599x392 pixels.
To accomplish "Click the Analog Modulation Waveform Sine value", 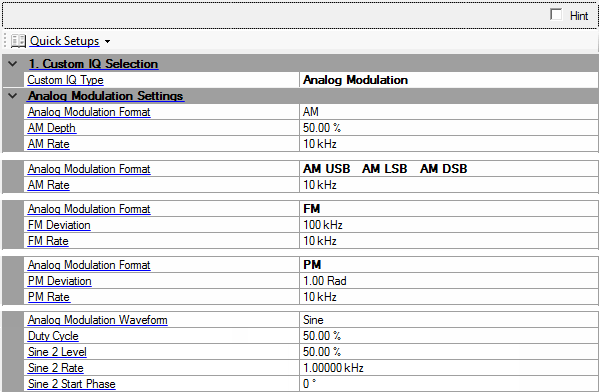I will [449, 320].
